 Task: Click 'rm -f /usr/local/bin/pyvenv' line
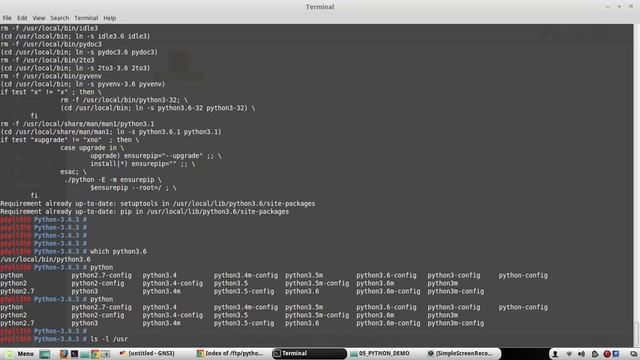coord(51,76)
